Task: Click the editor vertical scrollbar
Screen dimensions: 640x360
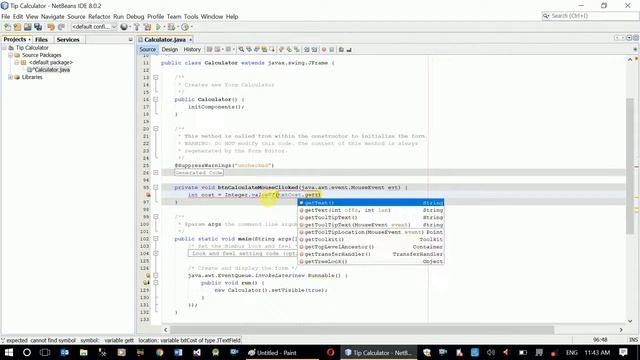Action: [x=630, y=165]
